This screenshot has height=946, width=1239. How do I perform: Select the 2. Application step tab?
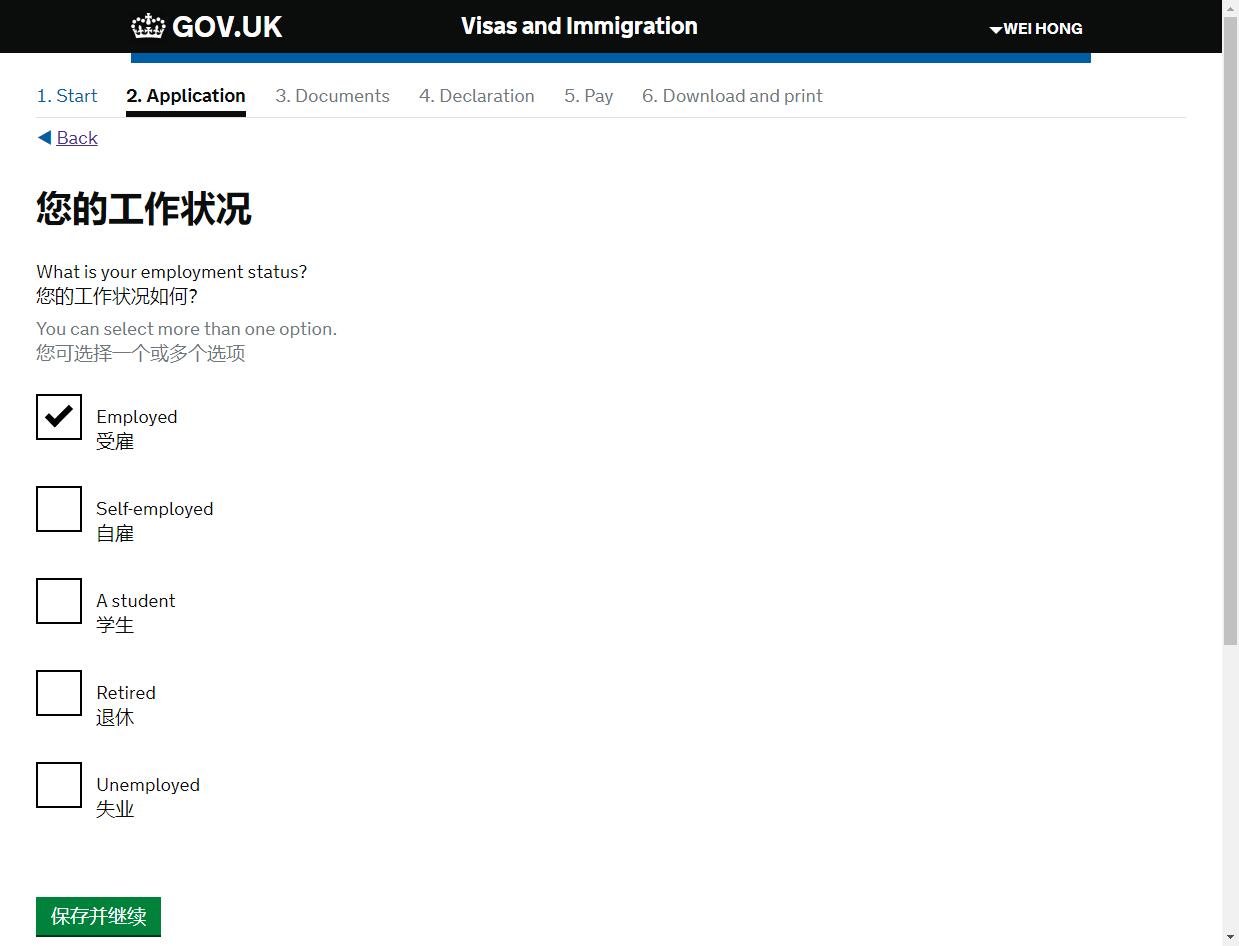click(186, 96)
